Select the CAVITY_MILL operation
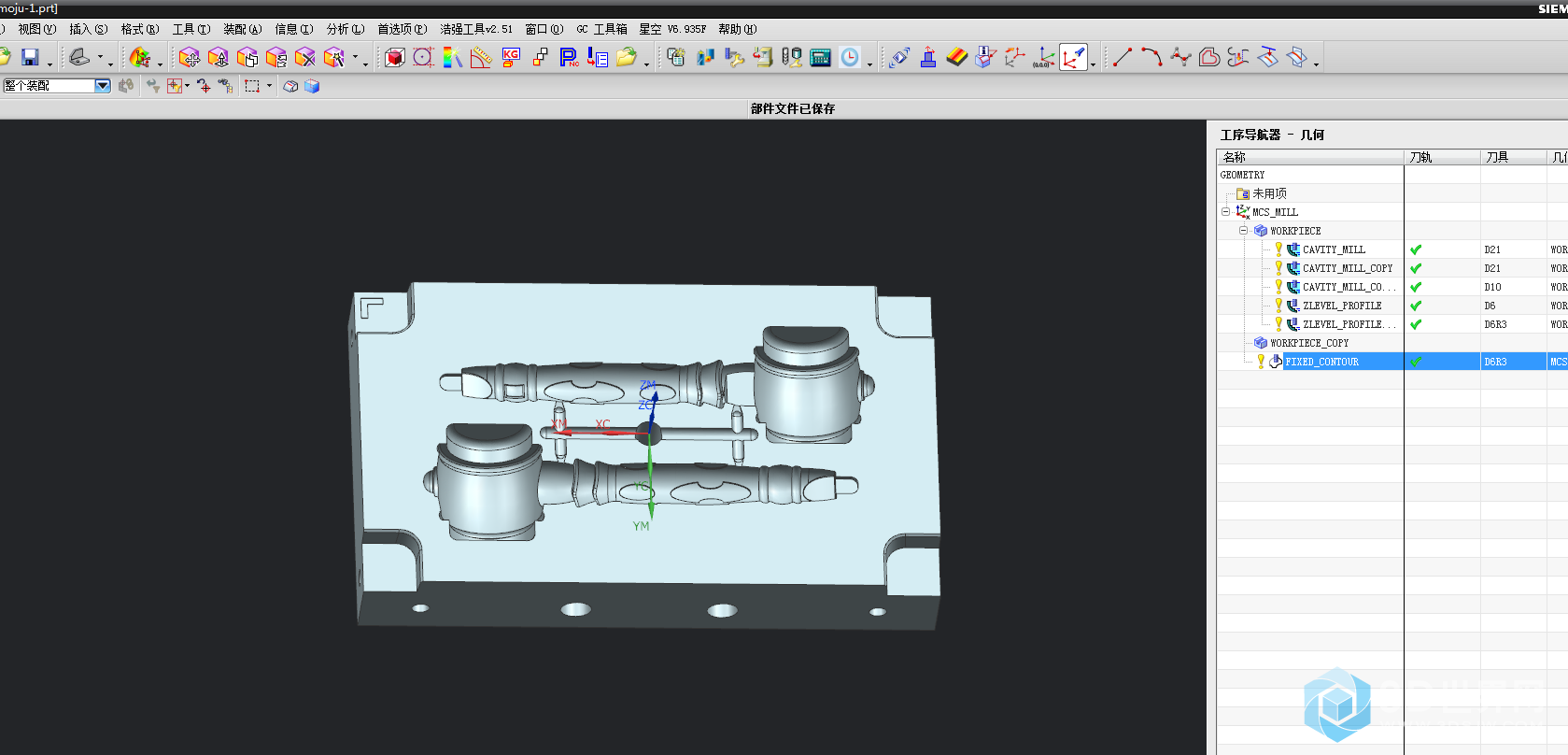This screenshot has height=755, width=1568. pyautogui.click(x=1334, y=249)
